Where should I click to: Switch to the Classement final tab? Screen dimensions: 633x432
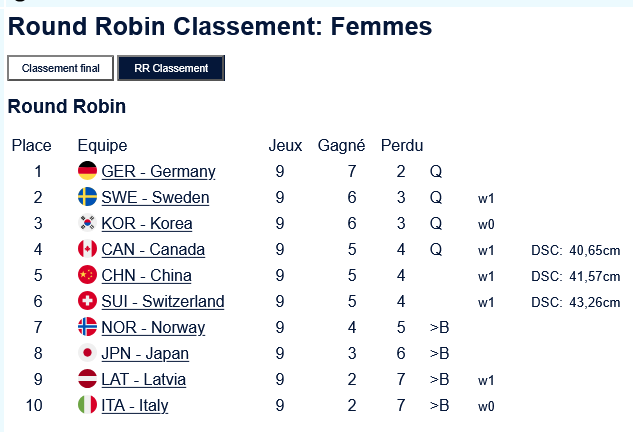click(x=61, y=68)
